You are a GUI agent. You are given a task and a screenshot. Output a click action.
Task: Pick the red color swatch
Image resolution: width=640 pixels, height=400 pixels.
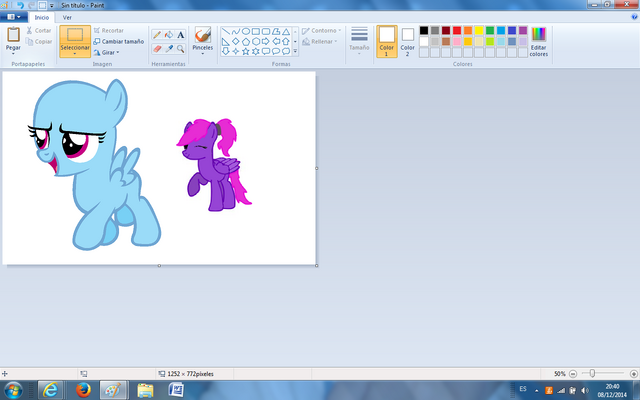click(457, 31)
